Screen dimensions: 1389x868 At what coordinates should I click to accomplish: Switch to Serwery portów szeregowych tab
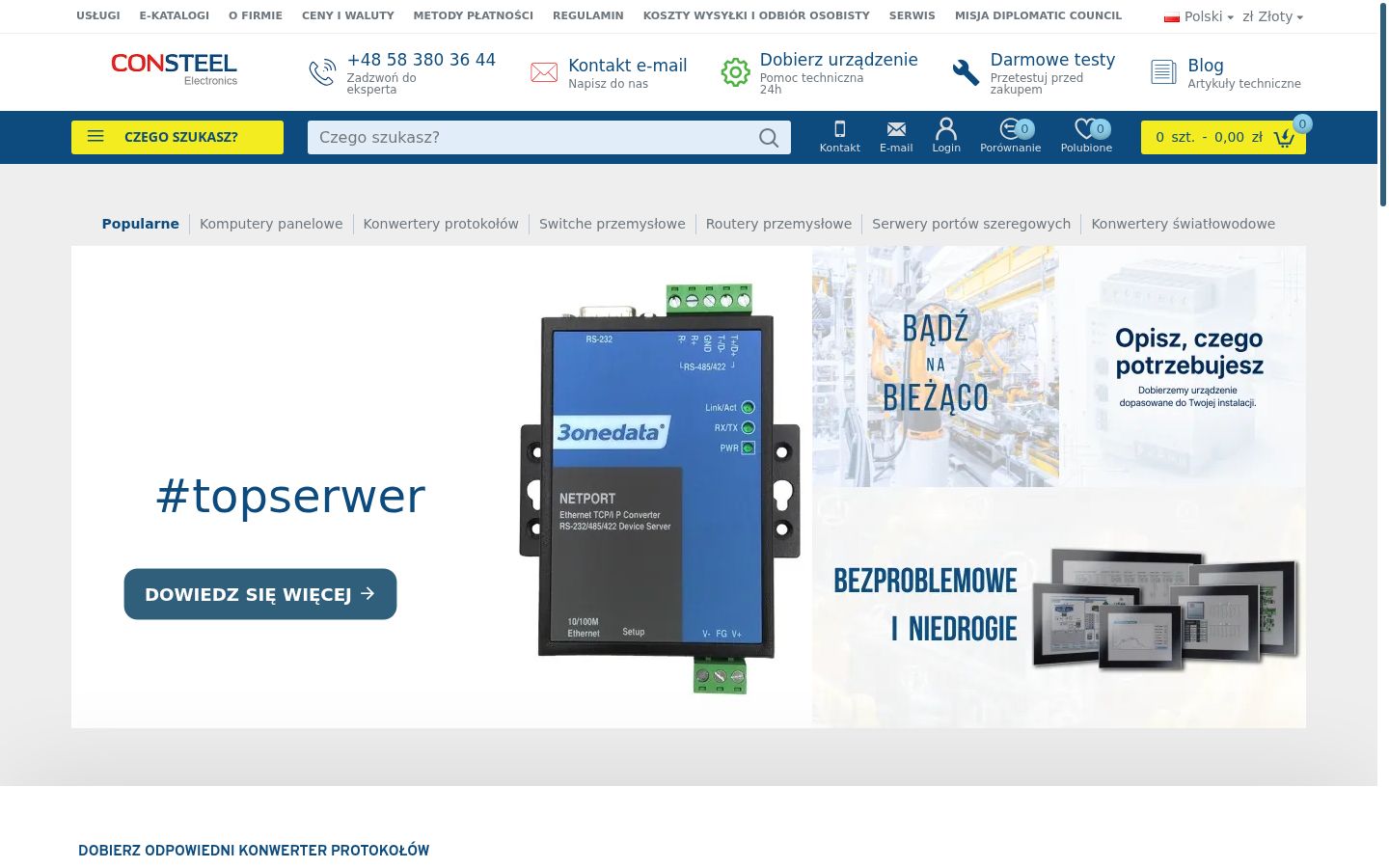[971, 224]
